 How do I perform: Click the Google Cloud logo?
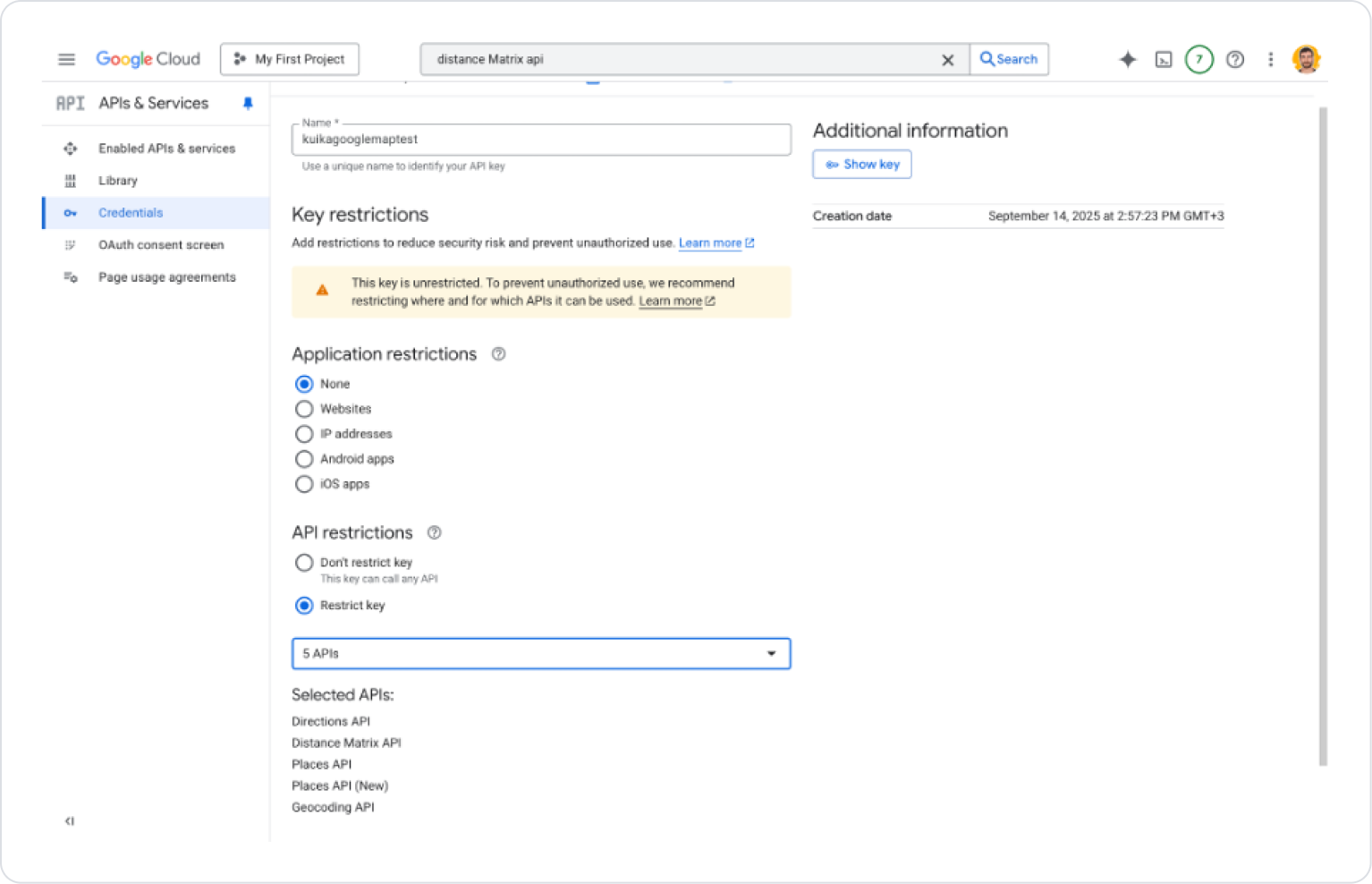tap(148, 59)
